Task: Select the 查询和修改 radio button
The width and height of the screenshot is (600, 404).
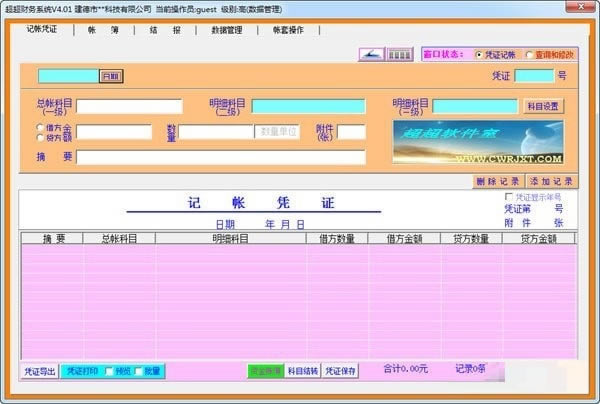Action: [529, 54]
